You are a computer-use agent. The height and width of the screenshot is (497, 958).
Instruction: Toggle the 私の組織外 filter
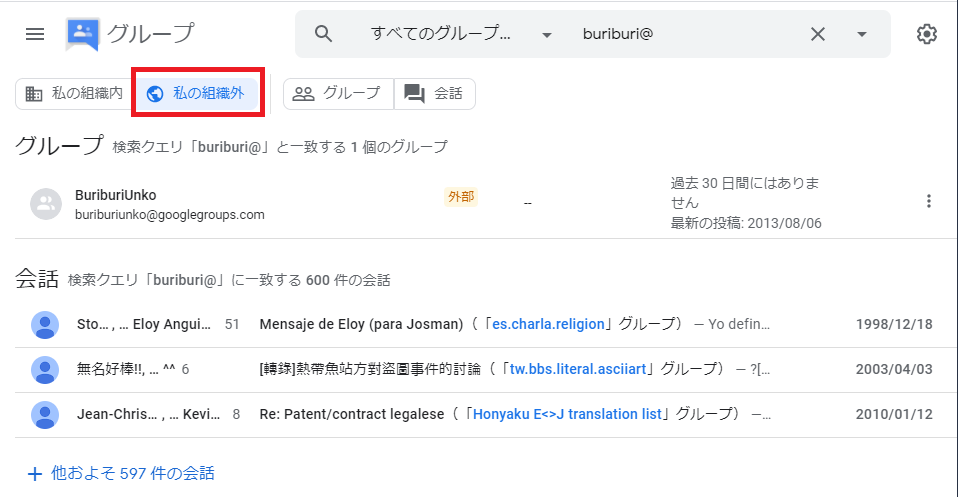pyautogui.click(x=196, y=94)
